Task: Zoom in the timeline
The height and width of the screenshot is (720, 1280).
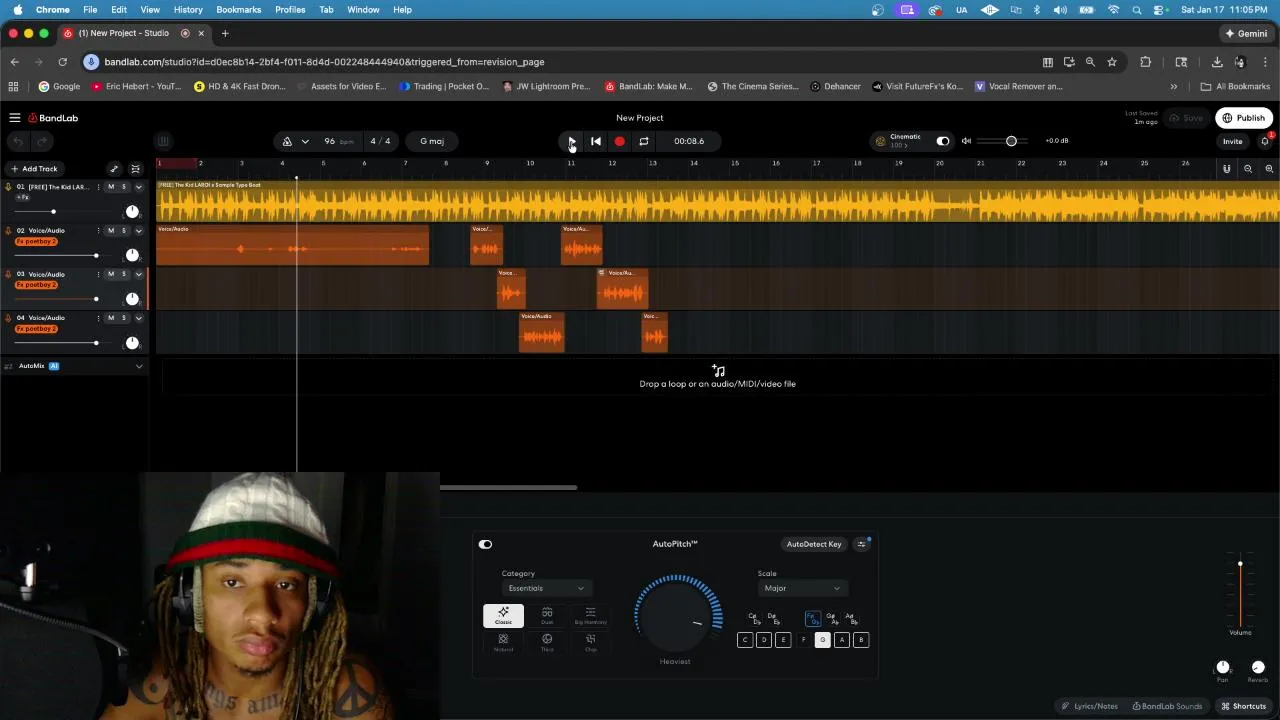Action: [x=1269, y=169]
